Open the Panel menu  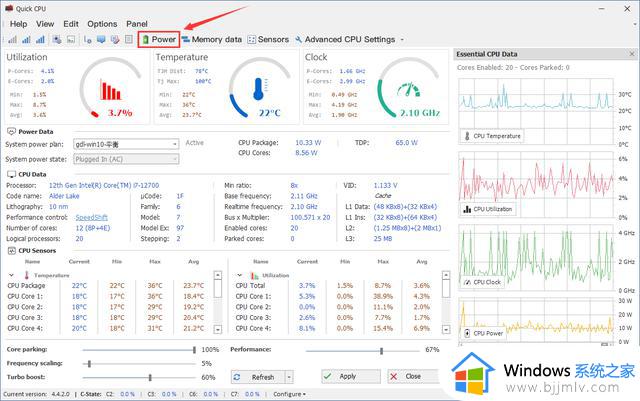tap(137, 24)
